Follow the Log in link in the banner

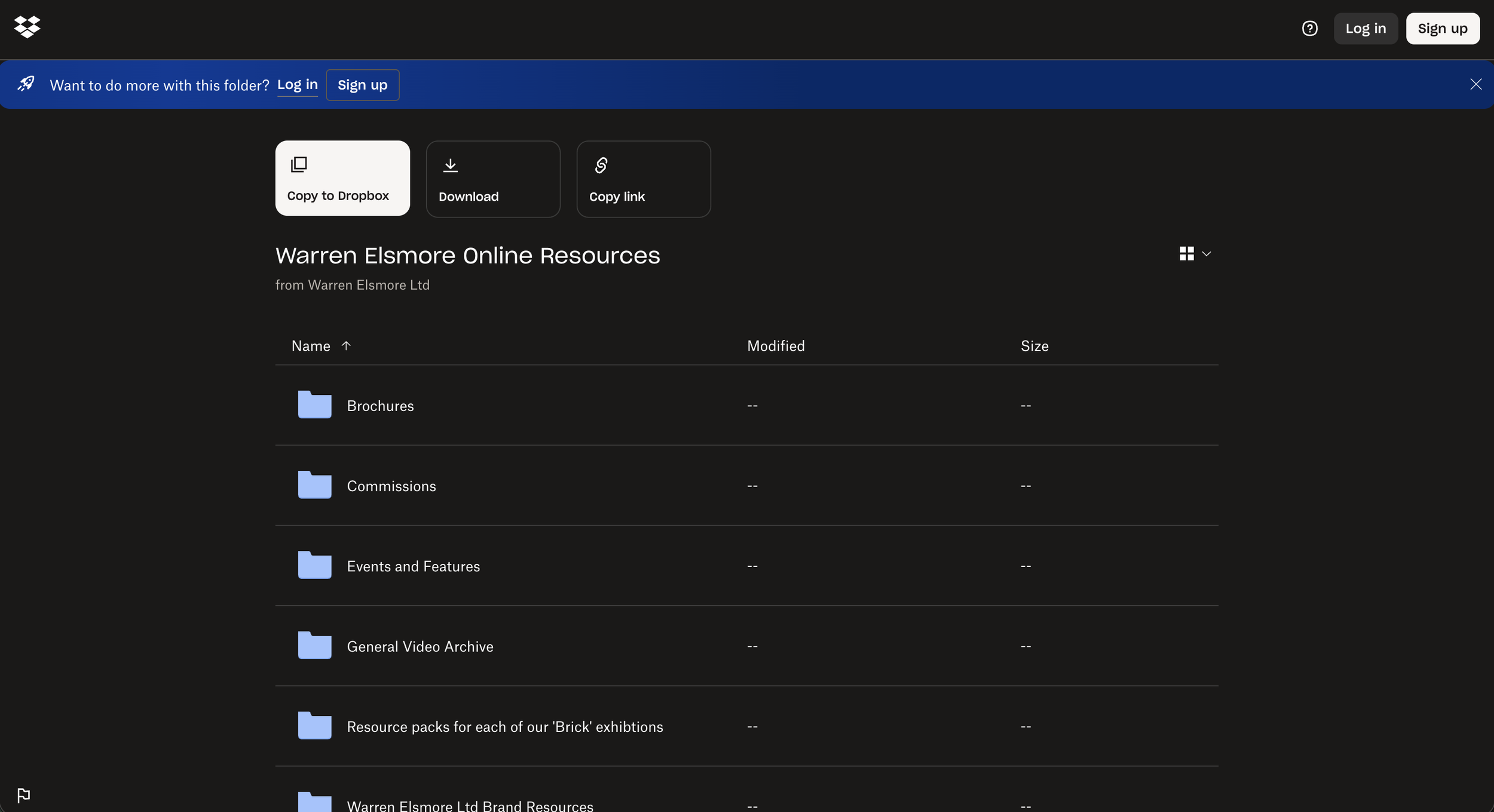(298, 85)
